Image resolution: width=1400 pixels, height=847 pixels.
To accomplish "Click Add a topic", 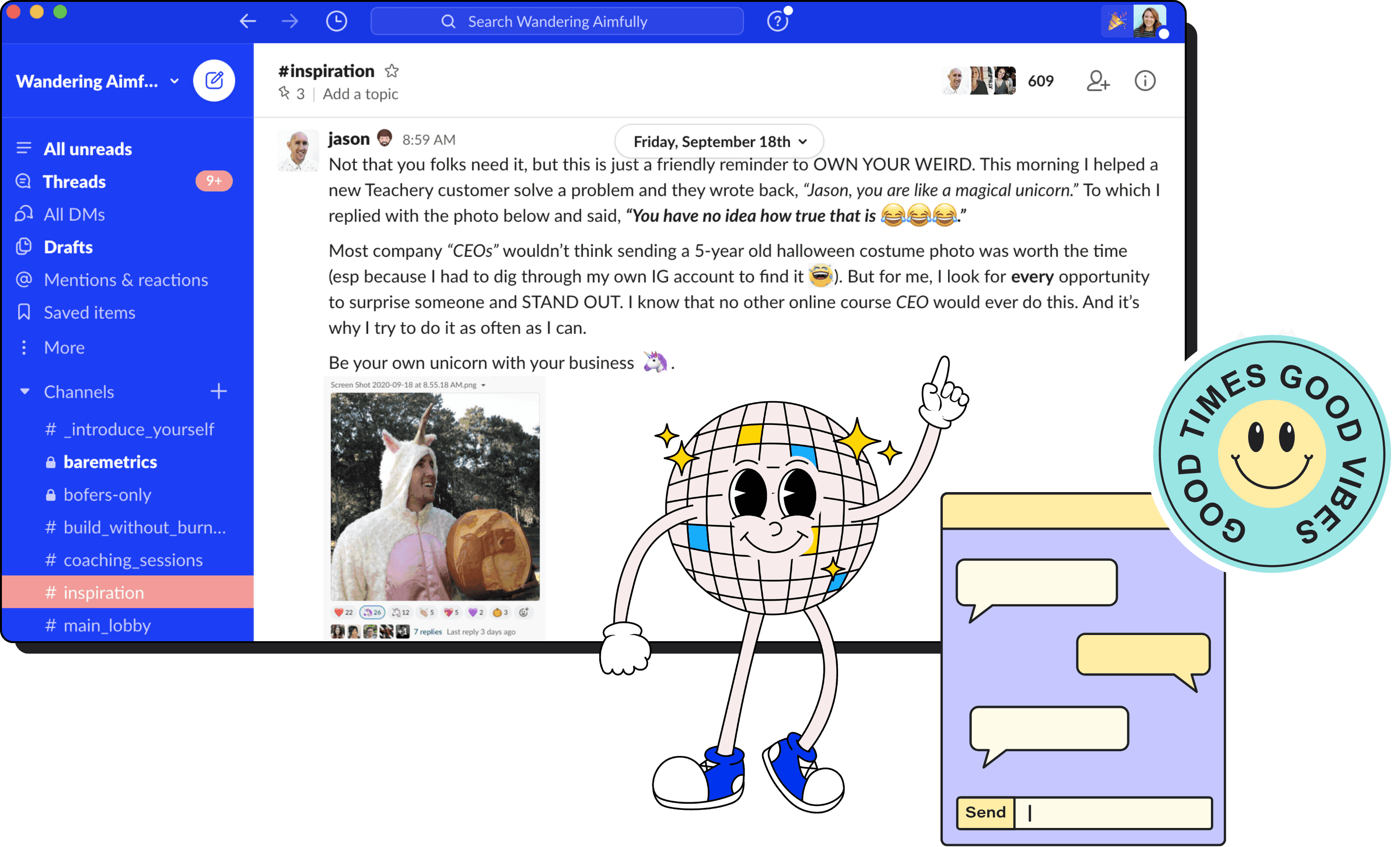I will click(x=360, y=94).
